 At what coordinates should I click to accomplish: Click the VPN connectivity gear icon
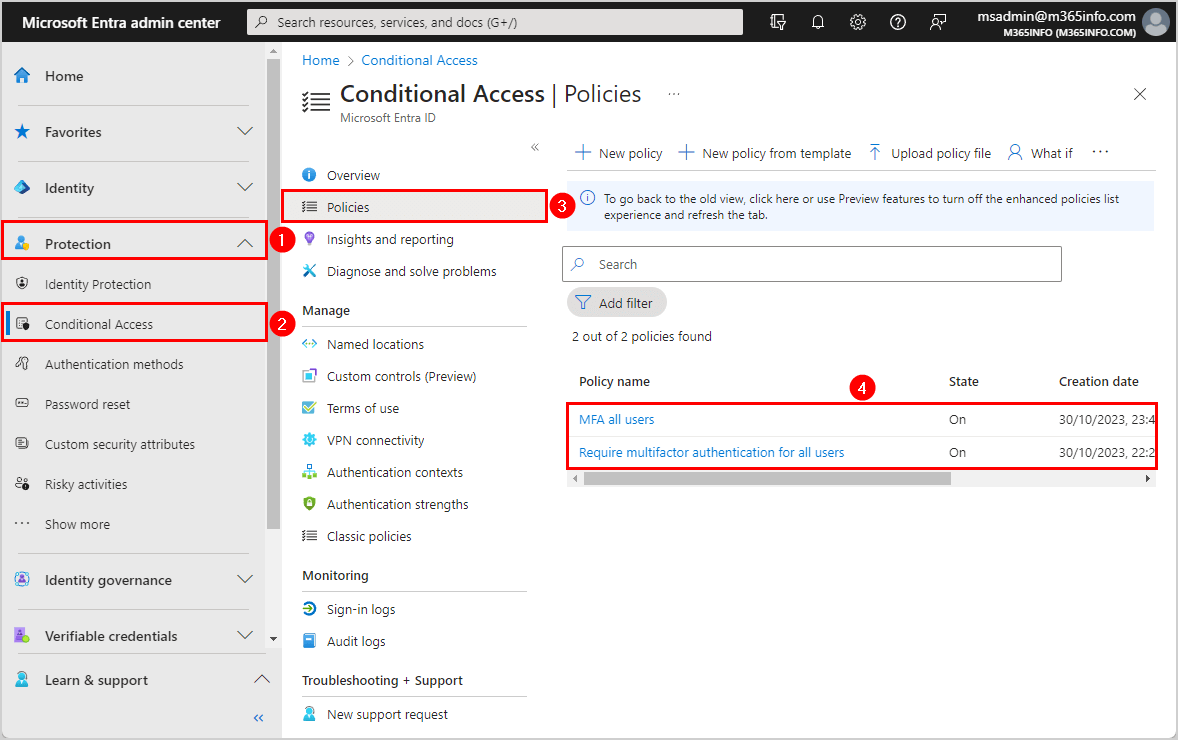pos(311,439)
